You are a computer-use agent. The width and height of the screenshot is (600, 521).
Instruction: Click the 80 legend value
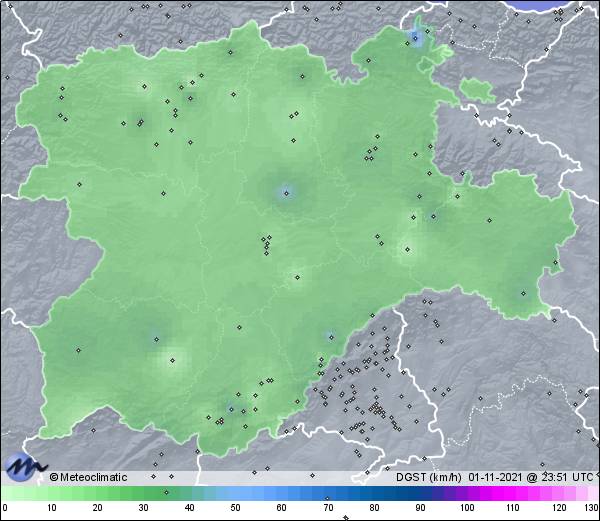(x=375, y=508)
